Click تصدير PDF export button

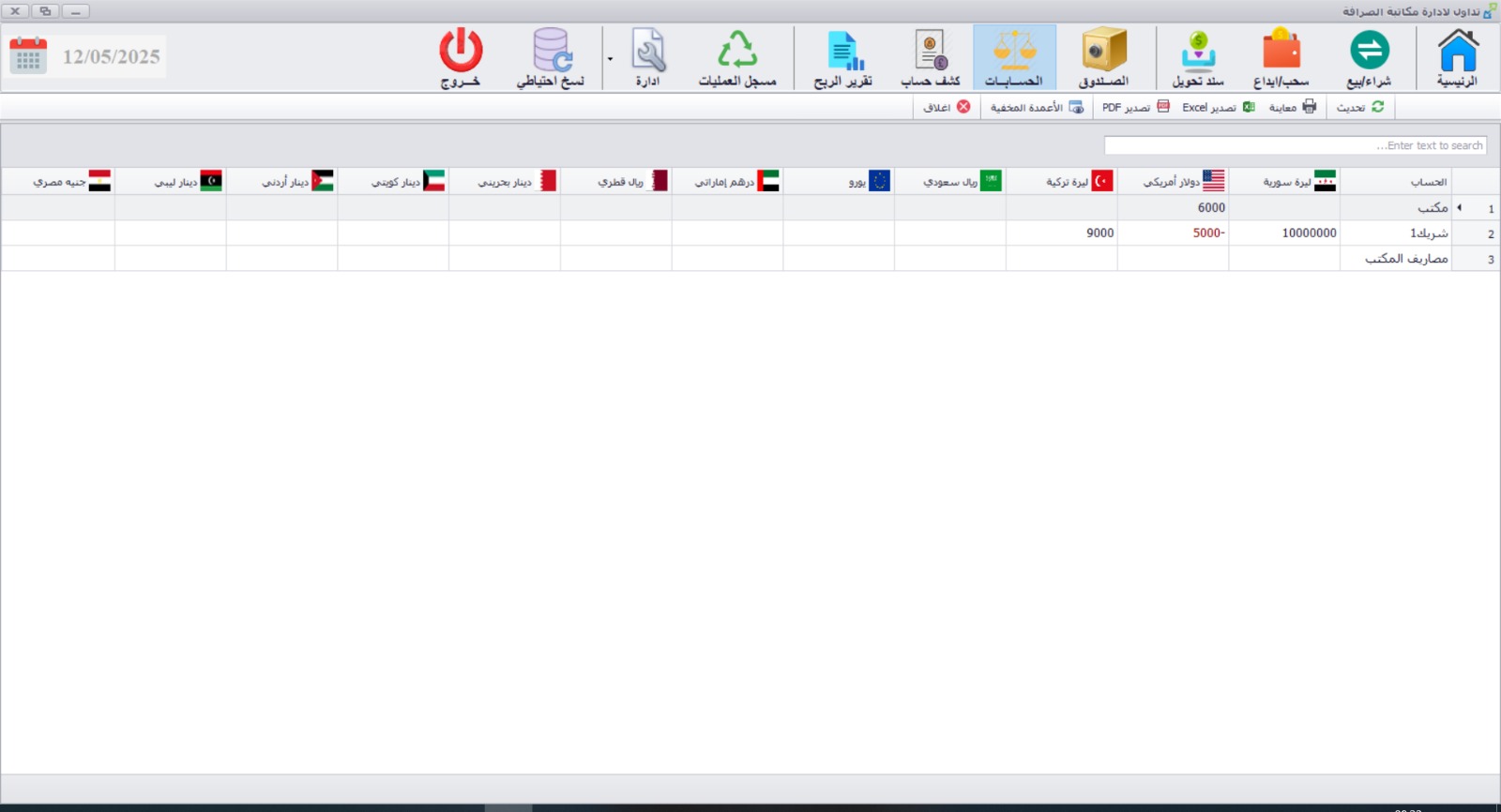[x=1135, y=108]
